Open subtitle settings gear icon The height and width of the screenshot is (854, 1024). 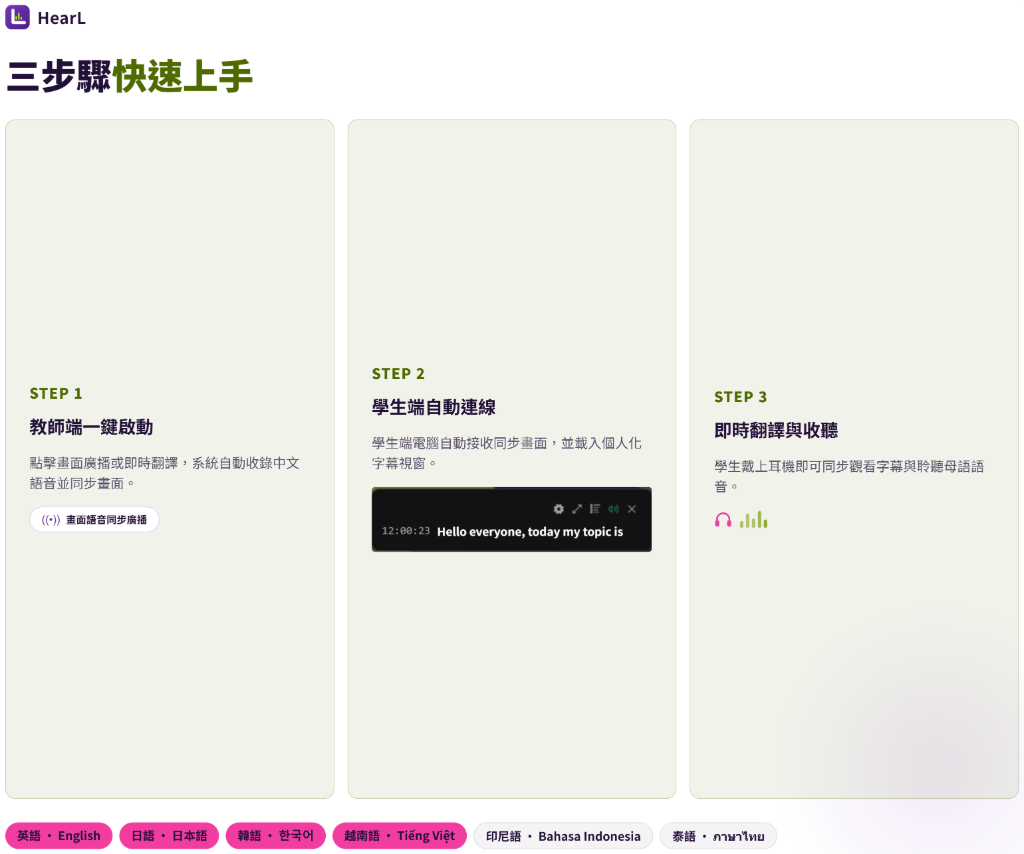click(558, 509)
